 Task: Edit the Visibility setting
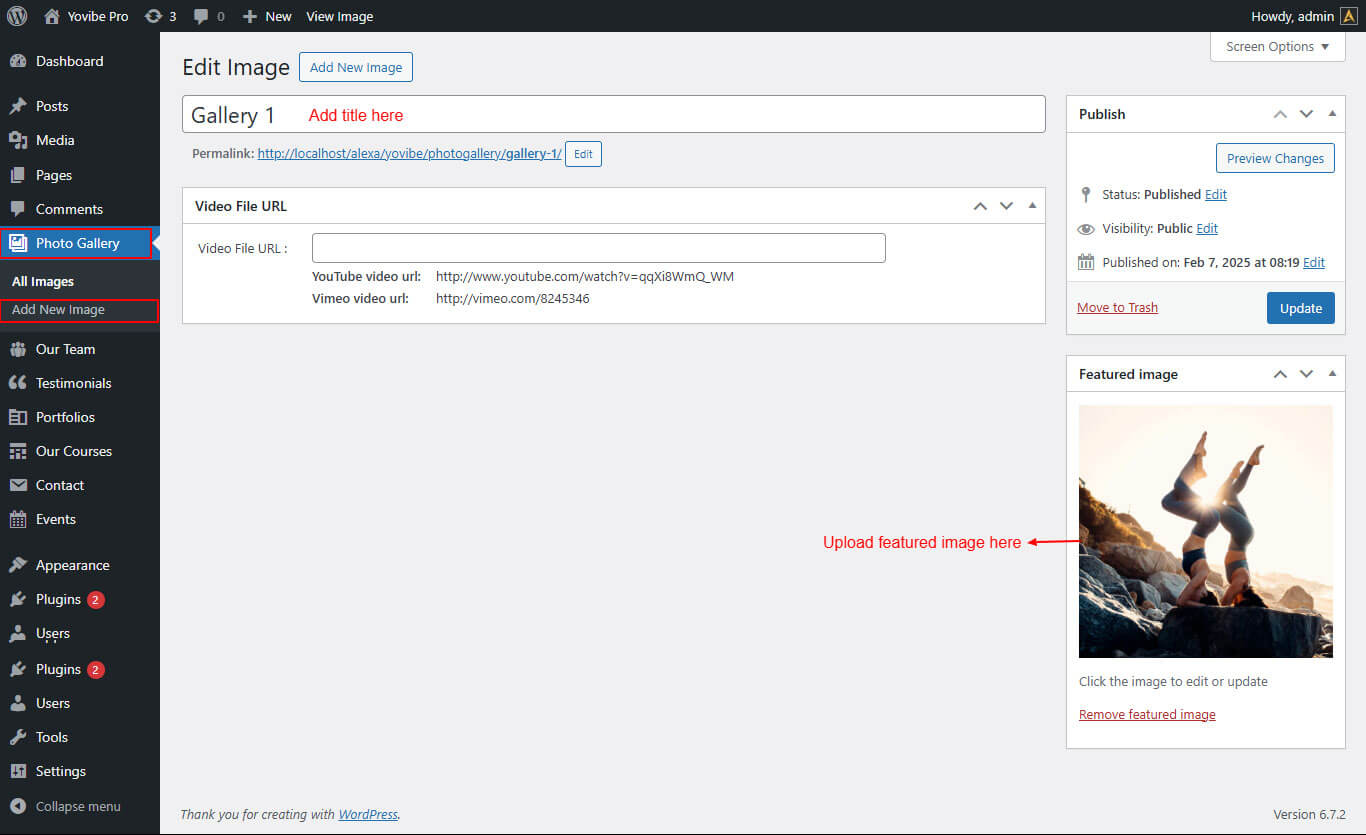click(x=1207, y=228)
